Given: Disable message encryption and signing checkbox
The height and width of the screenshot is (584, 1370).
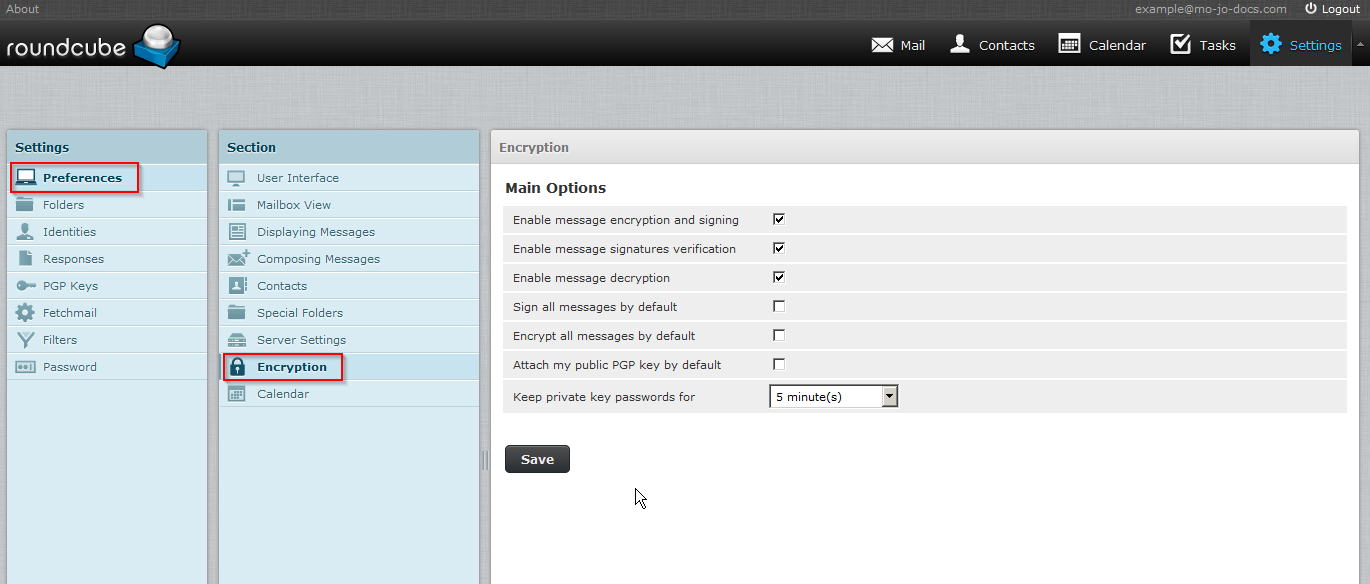Looking at the screenshot, I should click(779, 219).
